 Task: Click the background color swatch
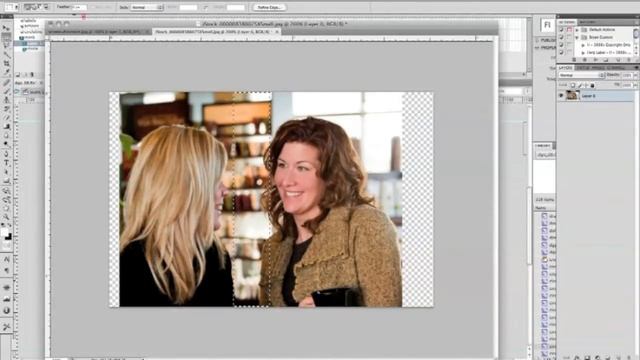[x=8, y=237]
